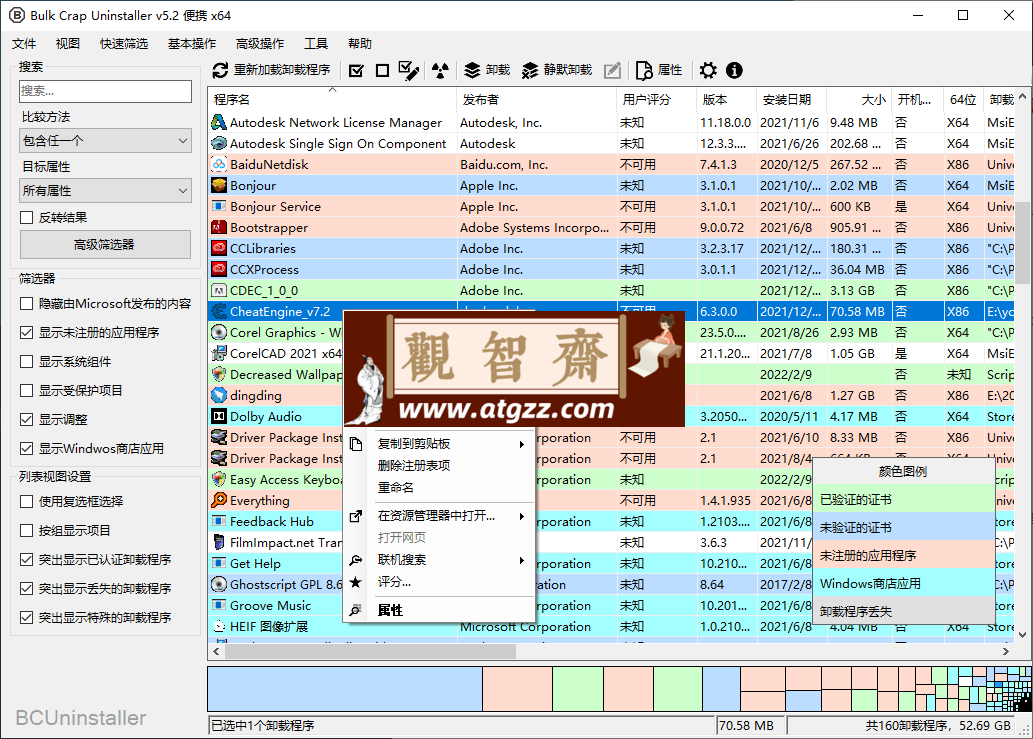
Task: Click the Bootstrapper Adobe icon
Action: tap(219, 228)
